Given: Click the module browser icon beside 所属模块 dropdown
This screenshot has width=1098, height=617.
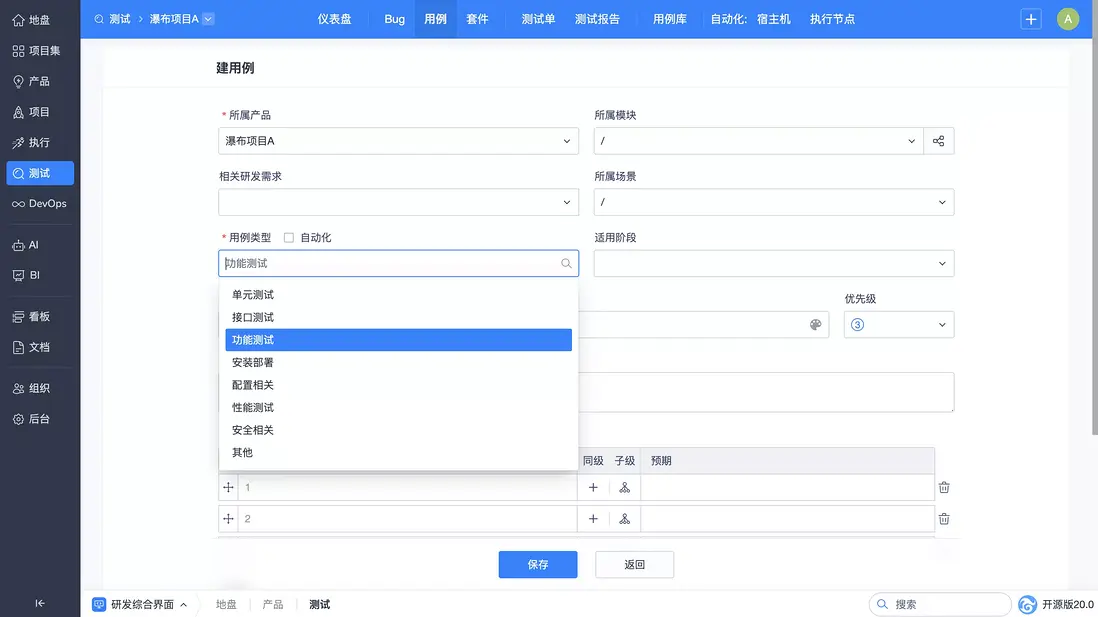Looking at the screenshot, I should point(938,140).
